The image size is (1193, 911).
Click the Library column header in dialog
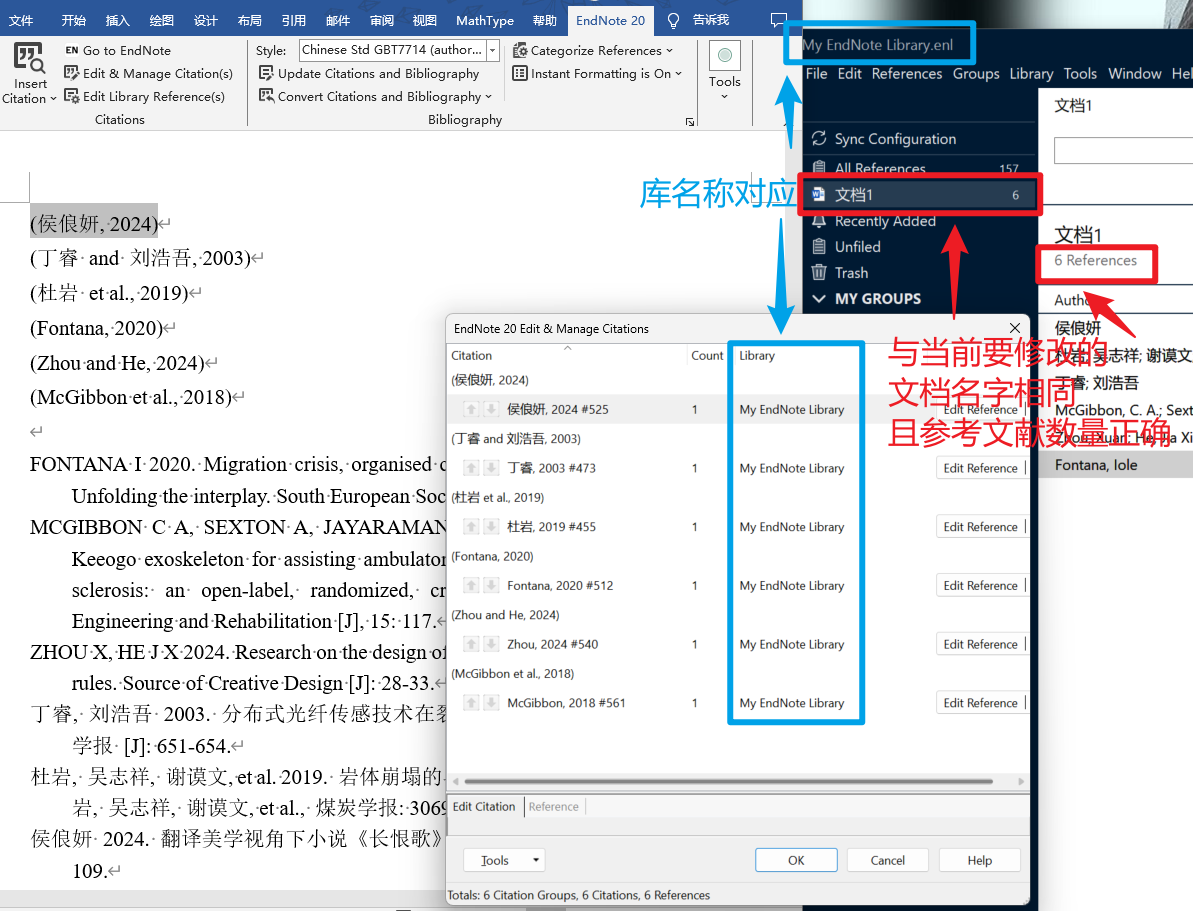point(757,355)
